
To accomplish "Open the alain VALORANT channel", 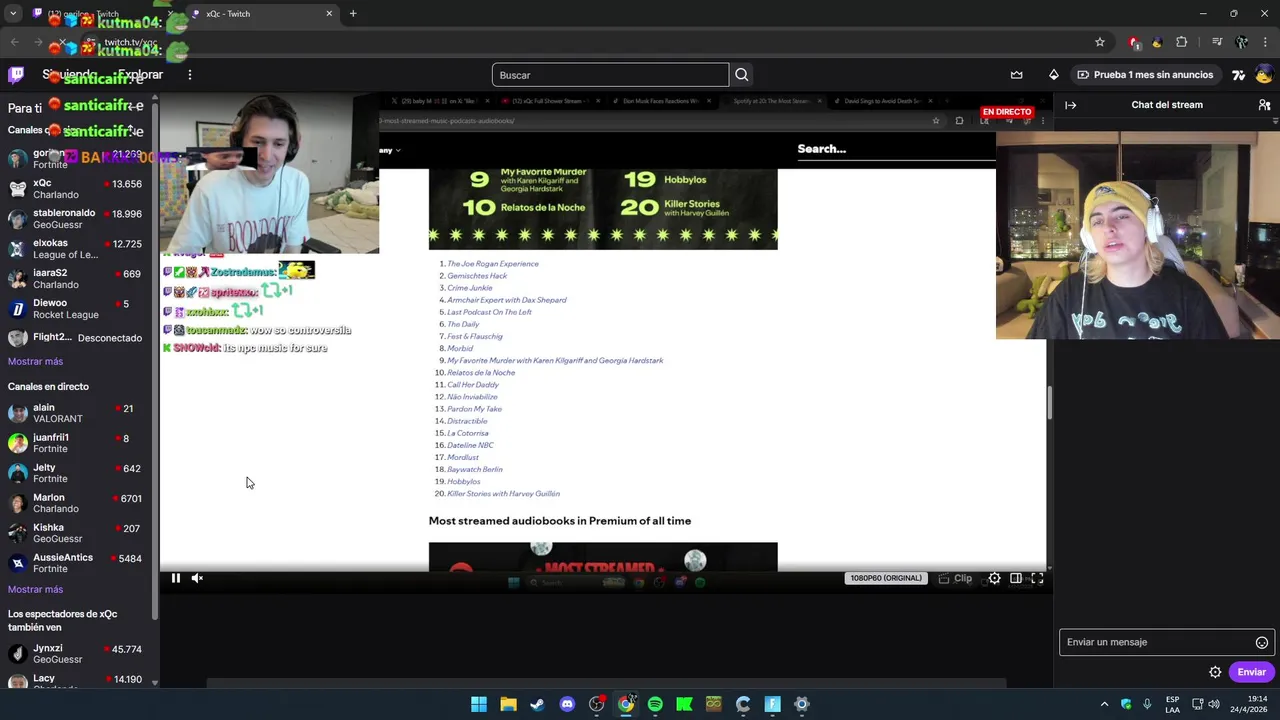I will (x=76, y=414).
